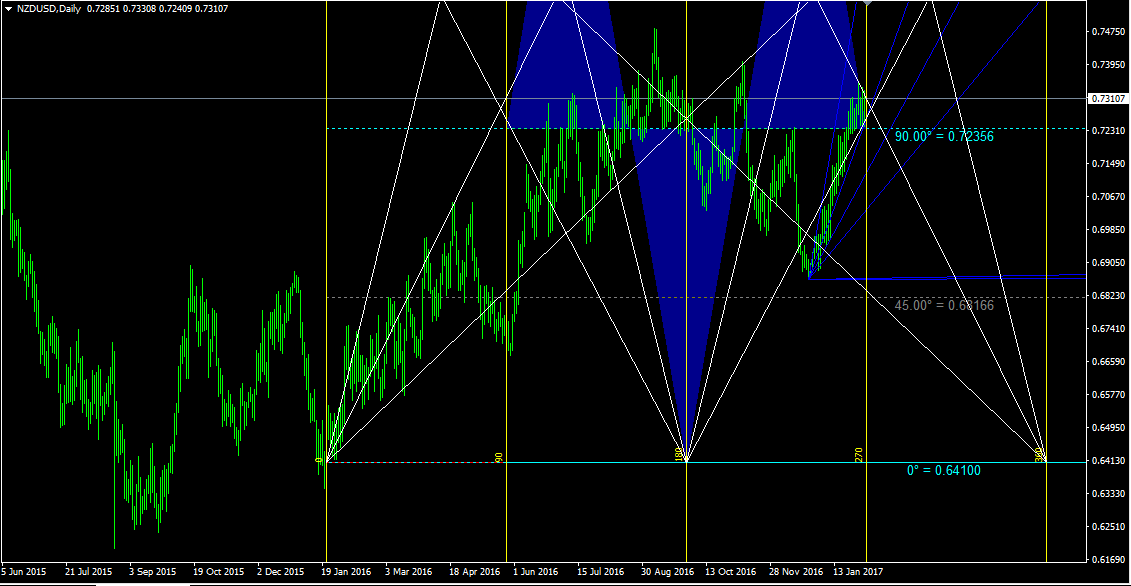
Task: Click the 30 Aug 2016 date label
Action: (668, 572)
